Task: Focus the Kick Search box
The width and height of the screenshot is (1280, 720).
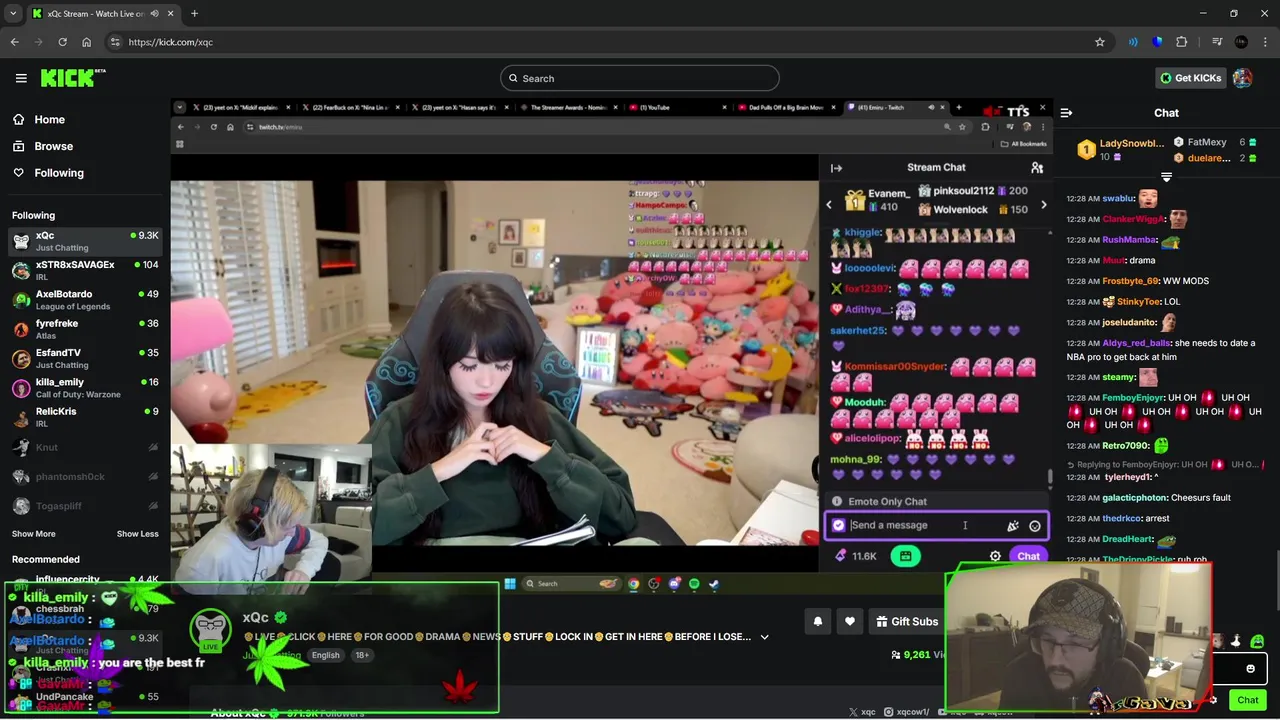Action: coord(640,78)
